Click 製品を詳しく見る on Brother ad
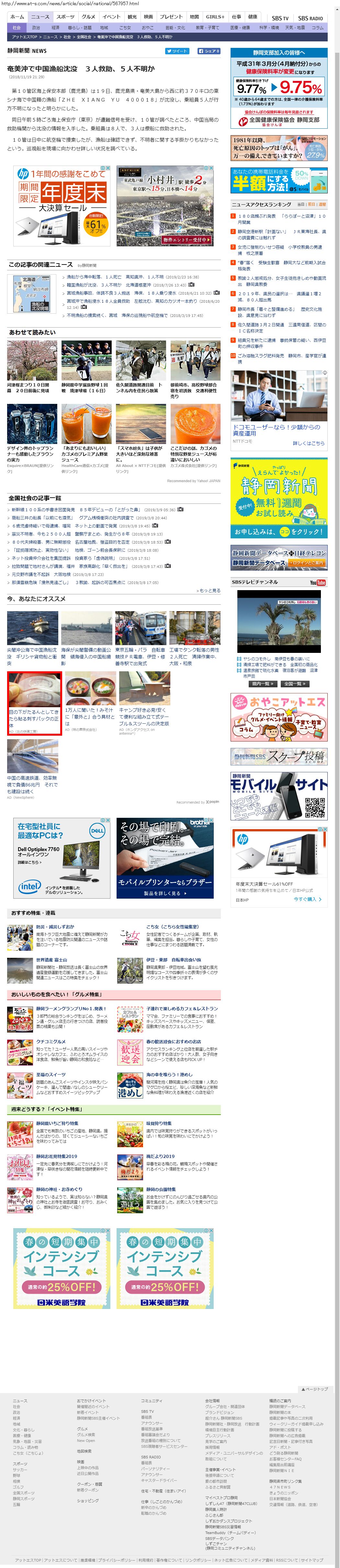 165,893
